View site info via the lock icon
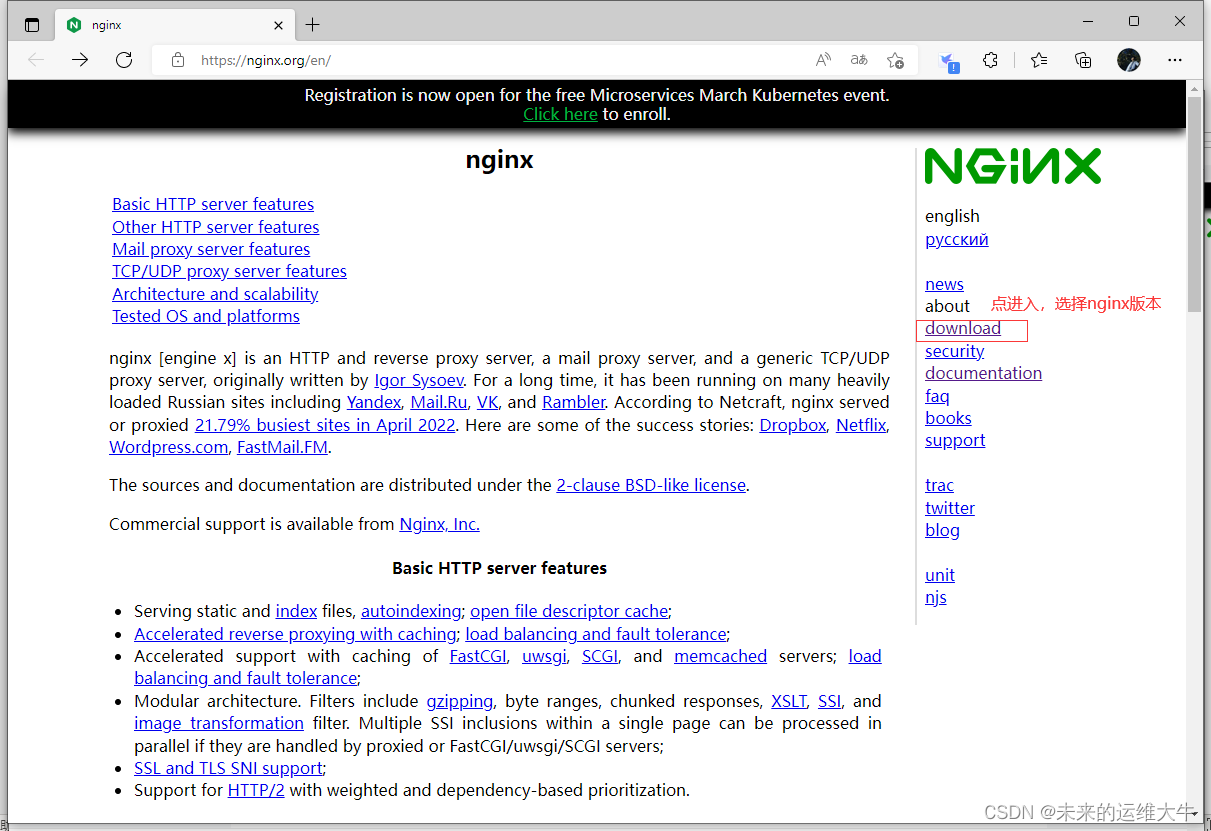The height and width of the screenshot is (831, 1211). point(178,60)
